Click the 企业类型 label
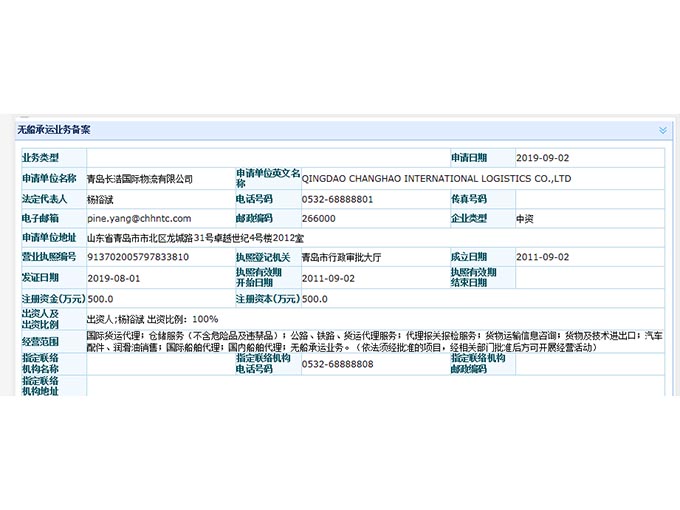The width and height of the screenshot is (680, 510). [469, 218]
